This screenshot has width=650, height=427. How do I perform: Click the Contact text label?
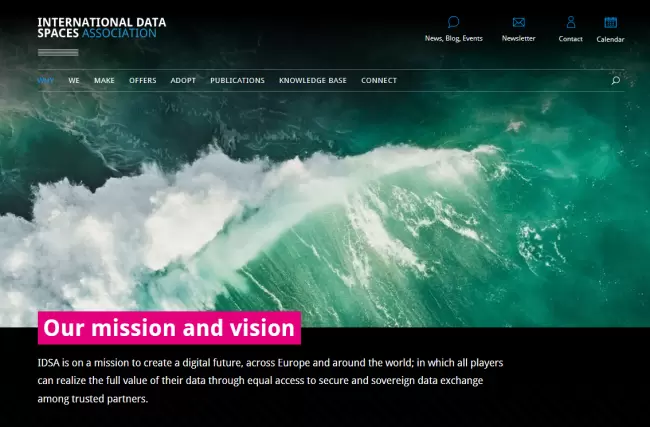click(x=570, y=39)
